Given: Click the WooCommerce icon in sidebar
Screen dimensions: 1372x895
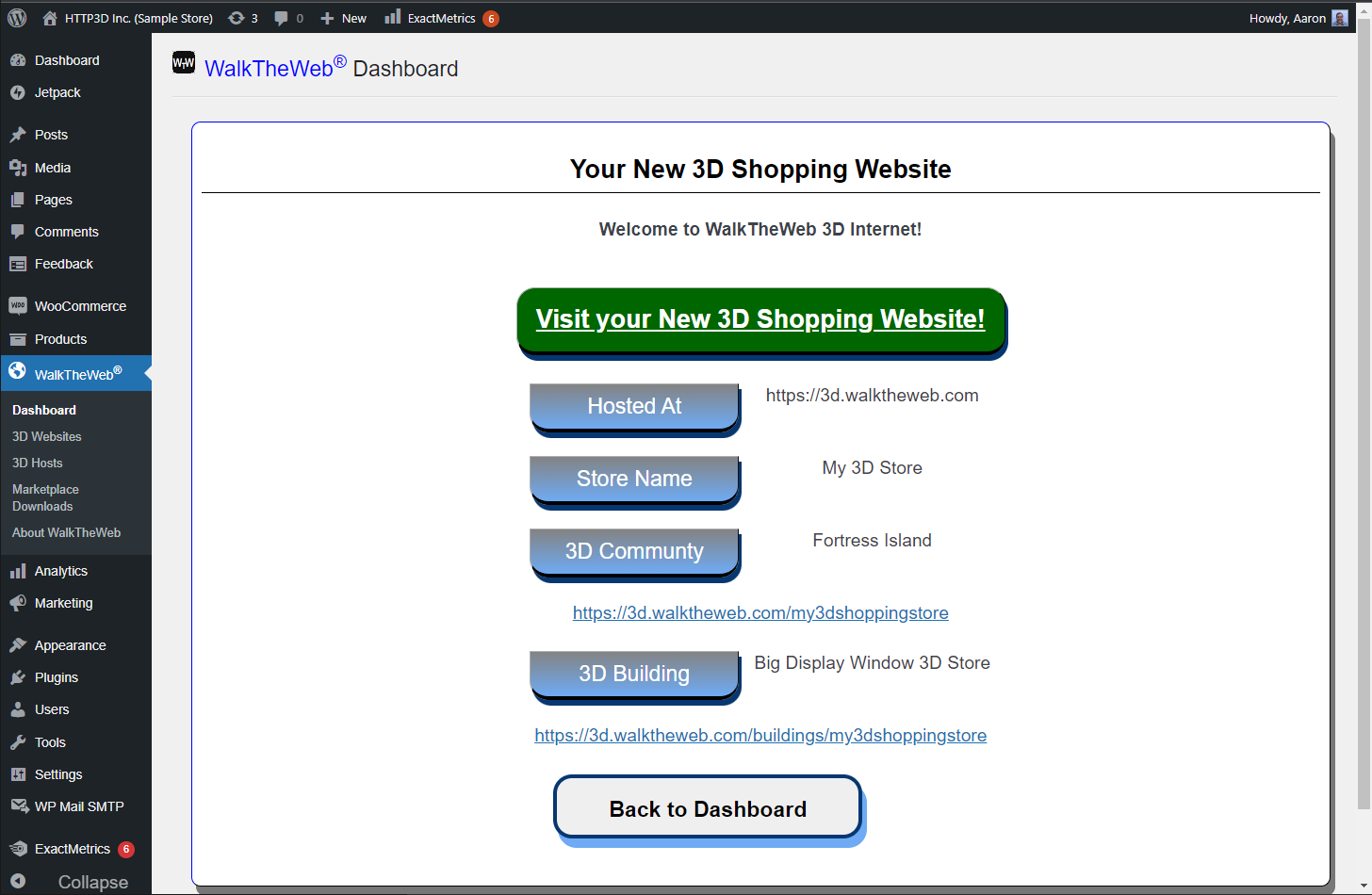Looking at the screenshot, I should pyautogui.click(x=18, y=305).
